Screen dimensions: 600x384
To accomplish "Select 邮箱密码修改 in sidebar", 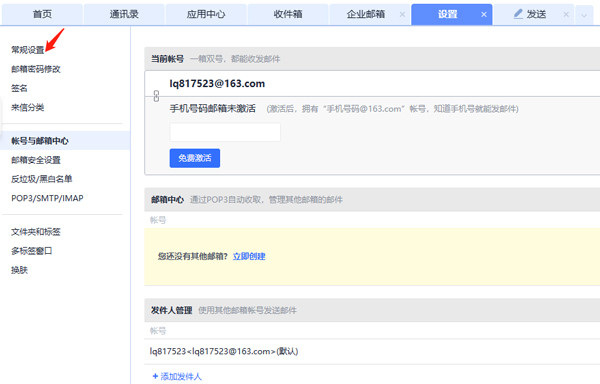I will [36, 69].
